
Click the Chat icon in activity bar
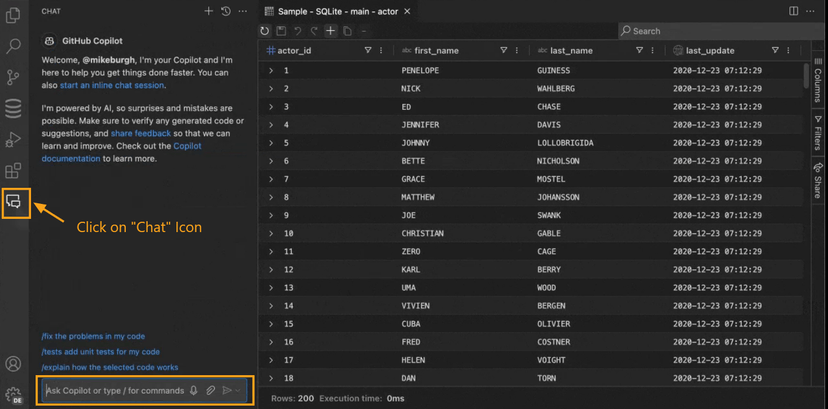pos(13,201)
